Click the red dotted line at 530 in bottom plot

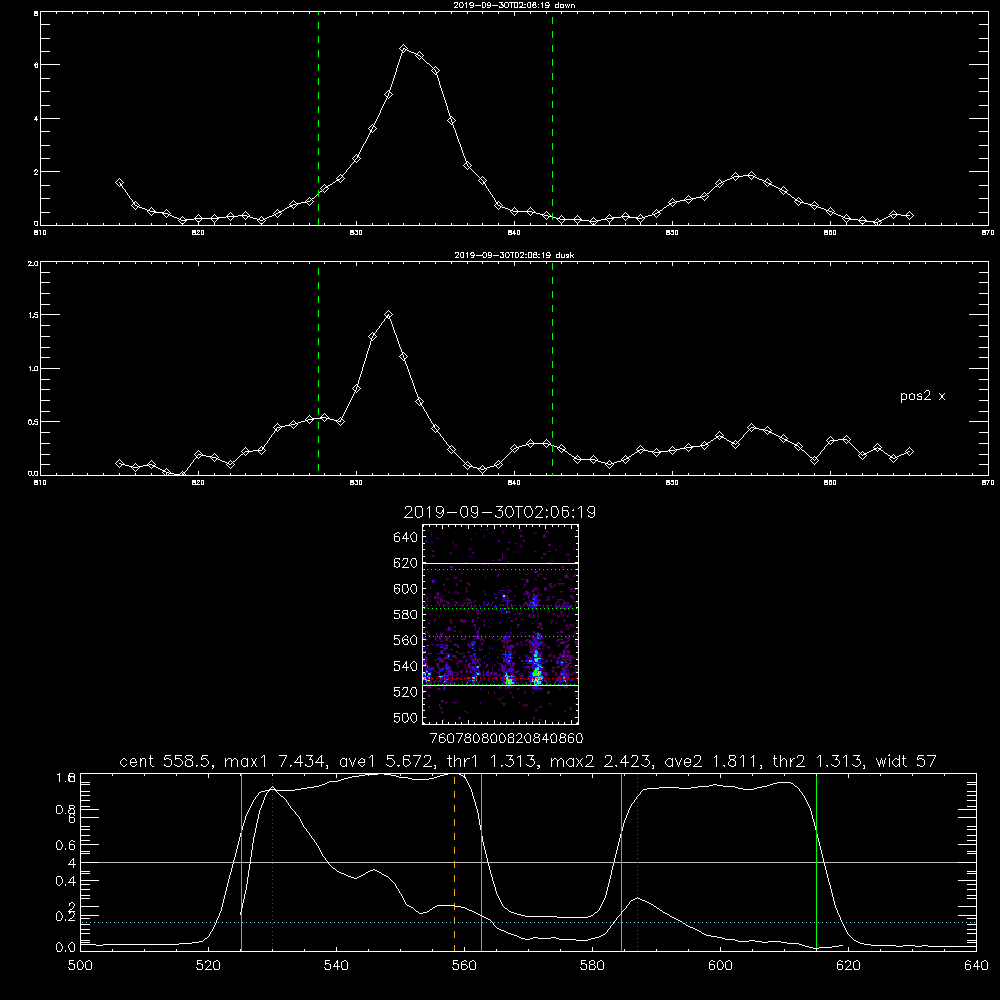(273, 861)
